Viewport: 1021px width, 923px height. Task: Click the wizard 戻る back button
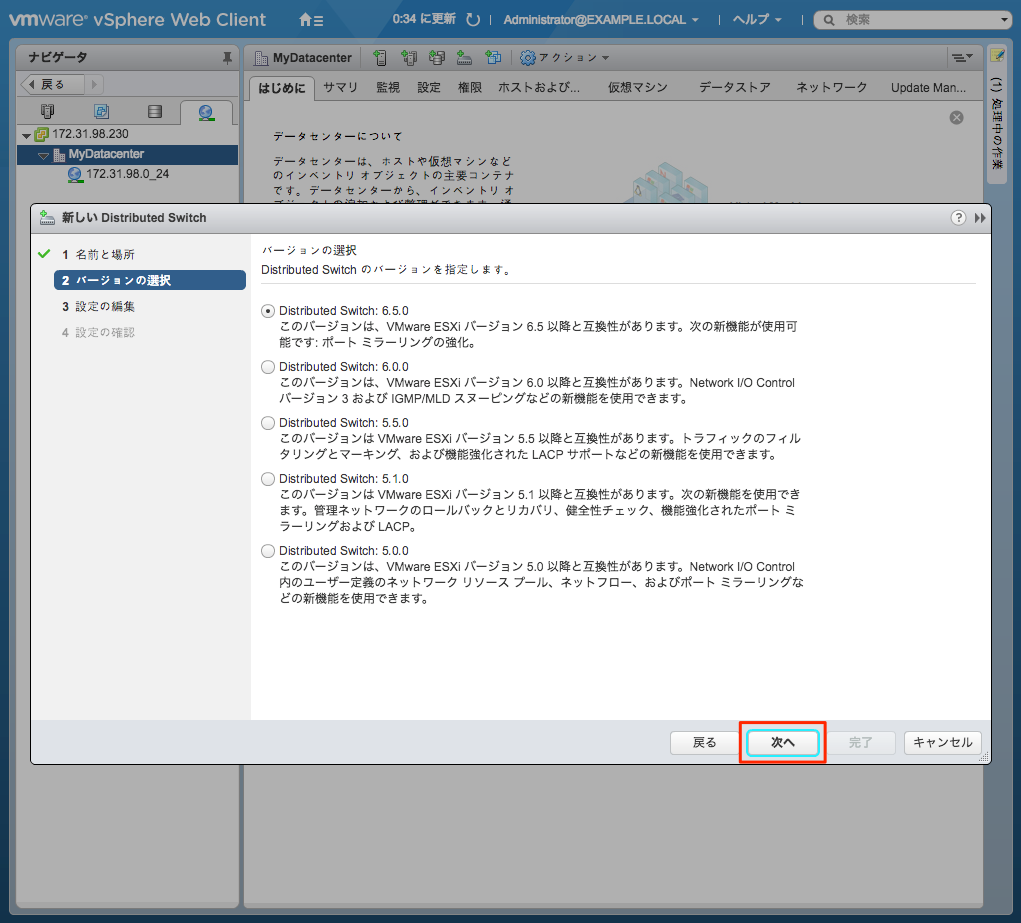704,743
